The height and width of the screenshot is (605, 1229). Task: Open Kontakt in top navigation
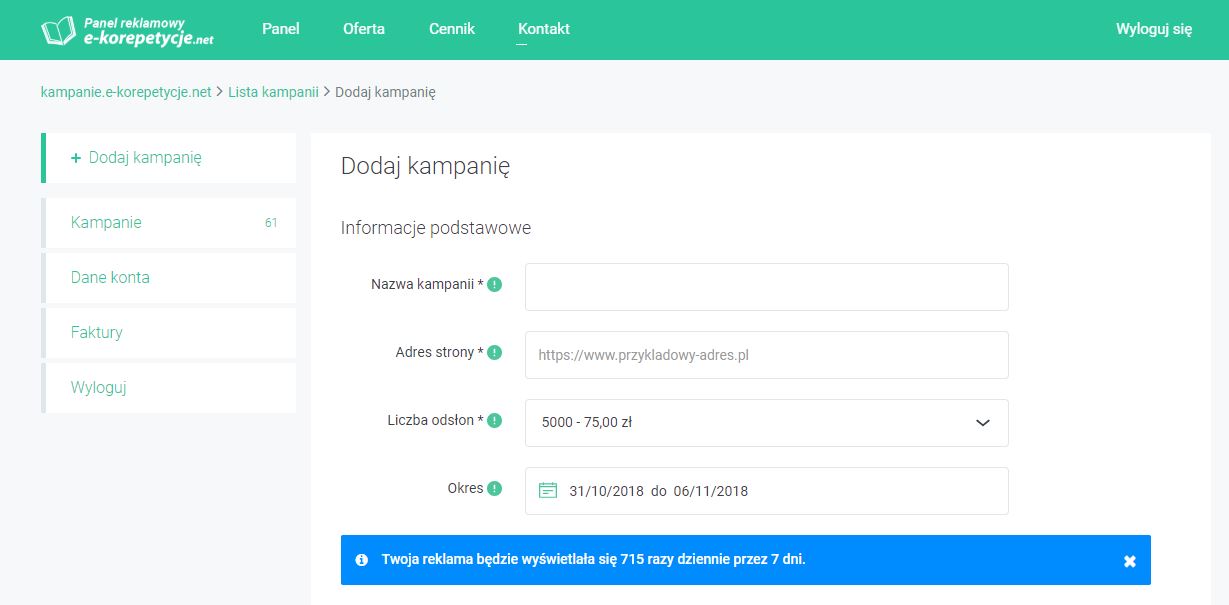[544, 29]
